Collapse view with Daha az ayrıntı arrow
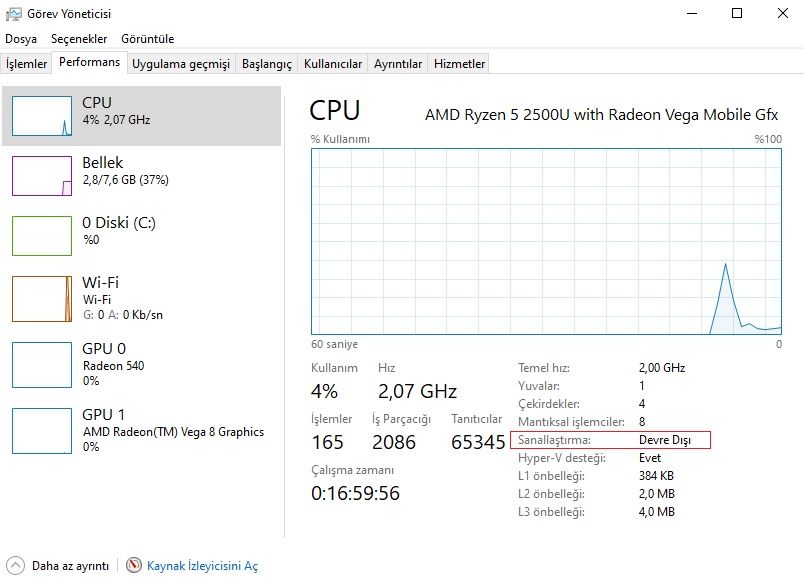The image size is (804, 588). click(16, 566)
